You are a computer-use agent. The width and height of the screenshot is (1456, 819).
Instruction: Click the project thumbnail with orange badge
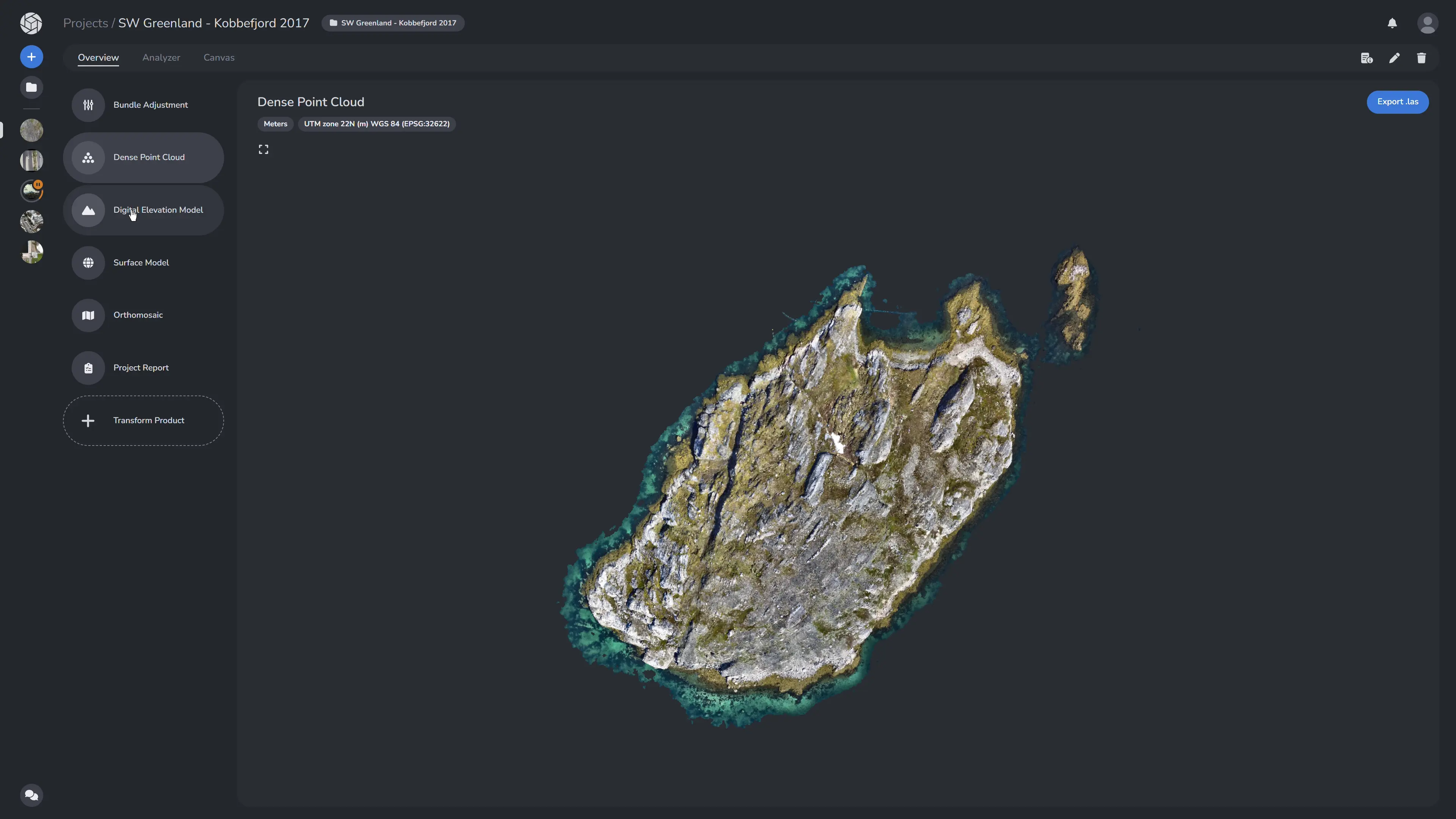click(31, 191)
